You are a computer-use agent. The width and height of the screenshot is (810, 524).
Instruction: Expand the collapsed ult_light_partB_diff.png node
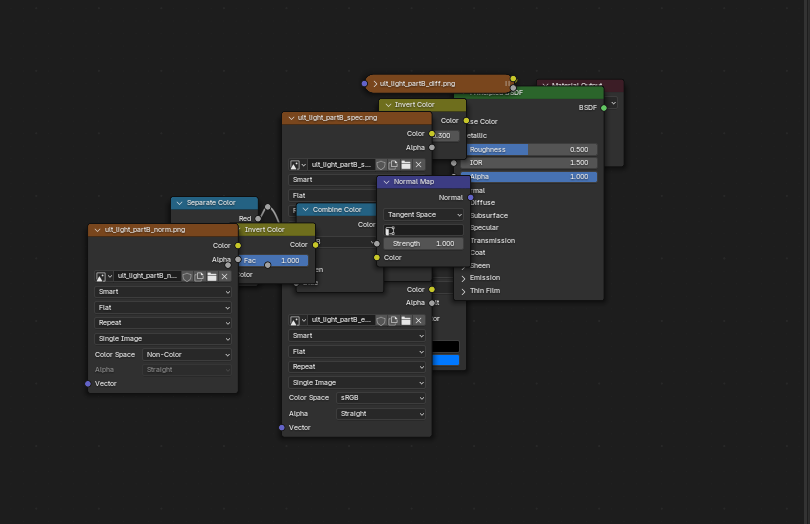pyautogui.click(x=375, y=84)
